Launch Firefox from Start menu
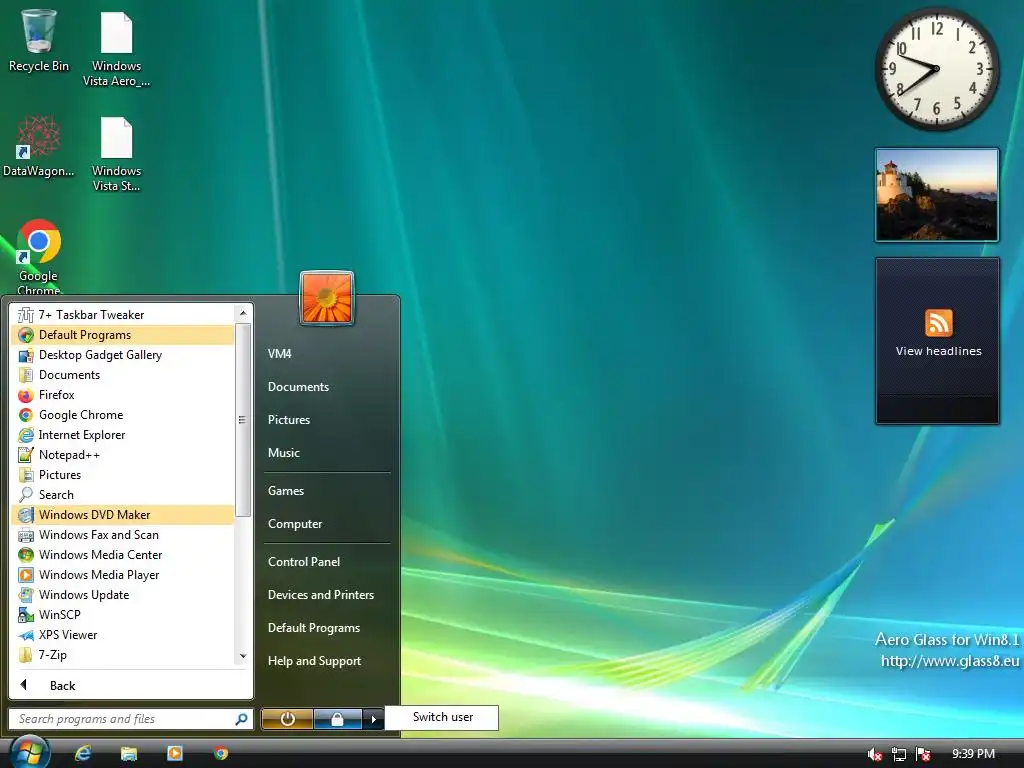1024x768 pixels. (x=123, y=395)
